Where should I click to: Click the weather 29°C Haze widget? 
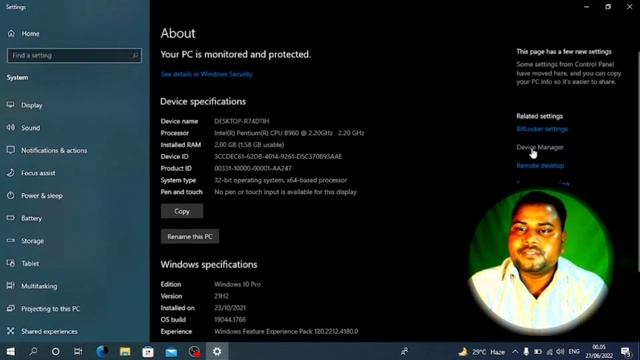[x=482, y=352]
